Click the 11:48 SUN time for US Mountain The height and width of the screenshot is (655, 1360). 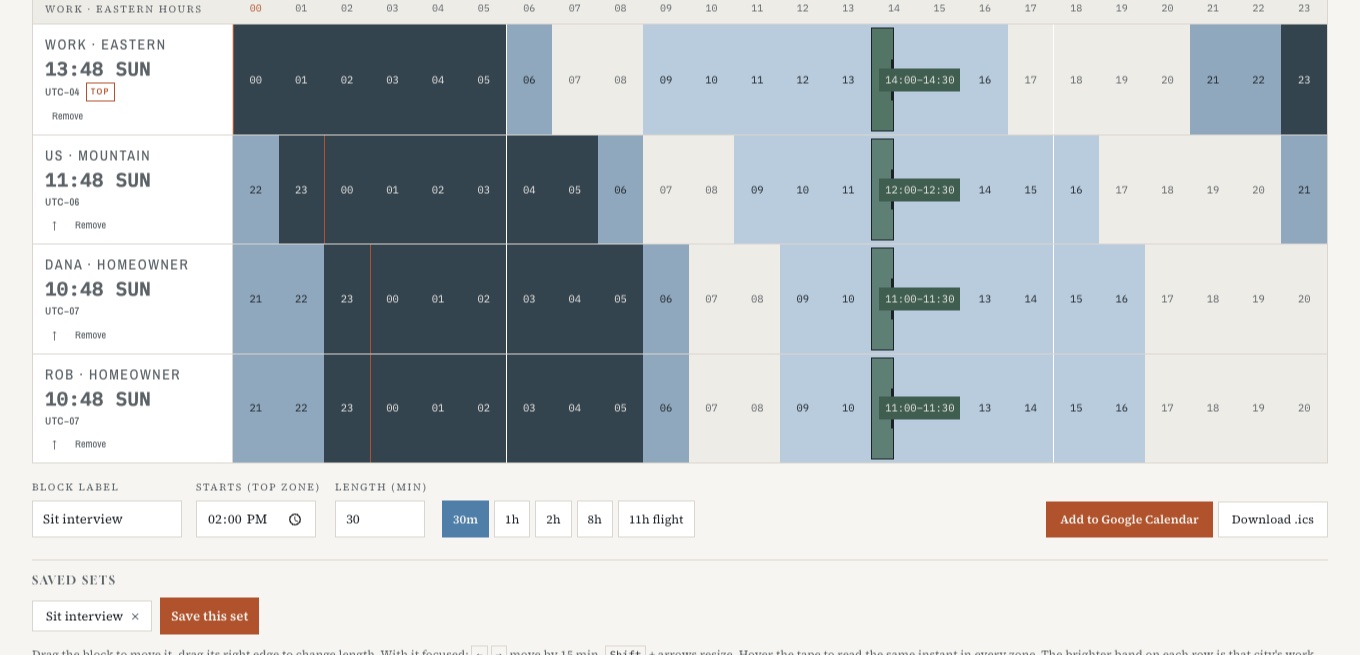[98, 181]
